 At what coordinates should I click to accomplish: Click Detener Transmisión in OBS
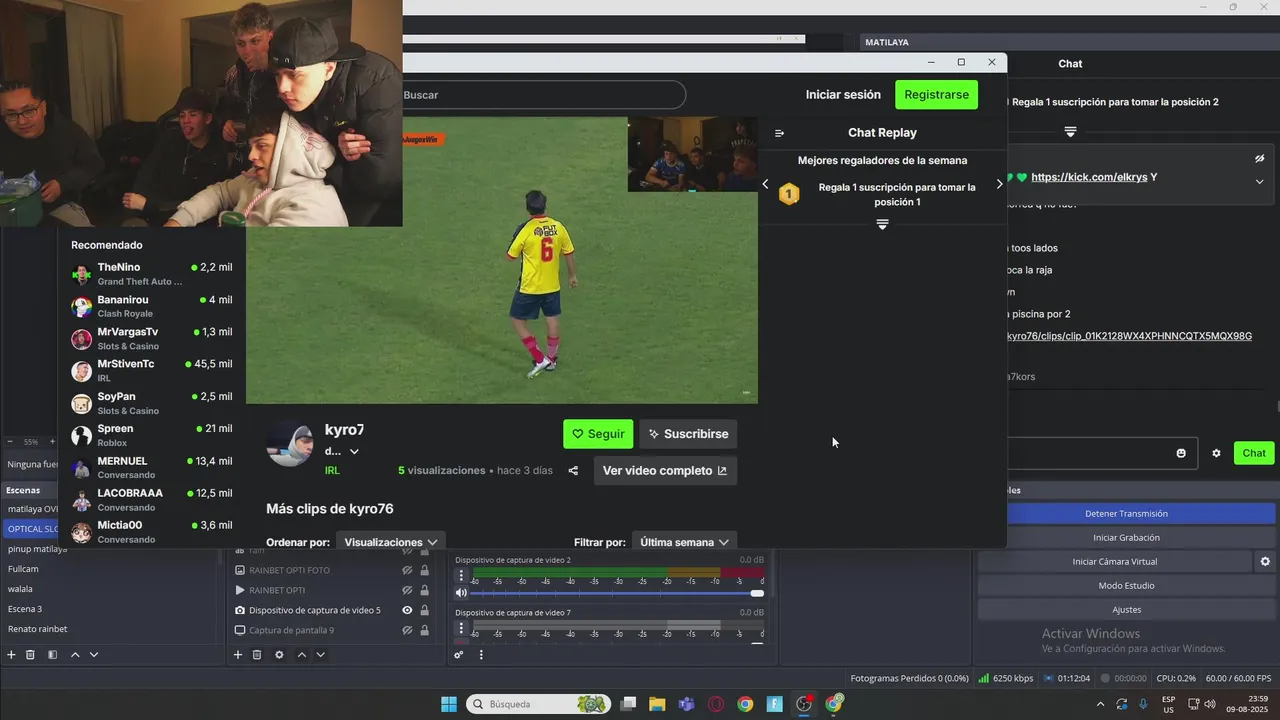click(1126, 514)
